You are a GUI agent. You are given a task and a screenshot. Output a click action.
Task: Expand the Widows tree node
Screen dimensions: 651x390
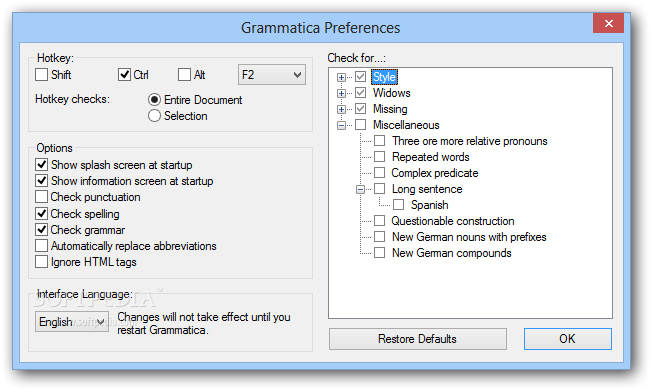tap(341, 93)
